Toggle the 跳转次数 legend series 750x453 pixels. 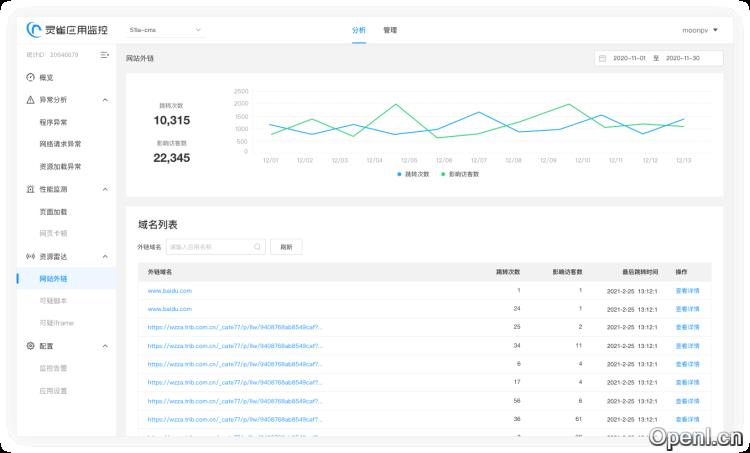[413, 174]
